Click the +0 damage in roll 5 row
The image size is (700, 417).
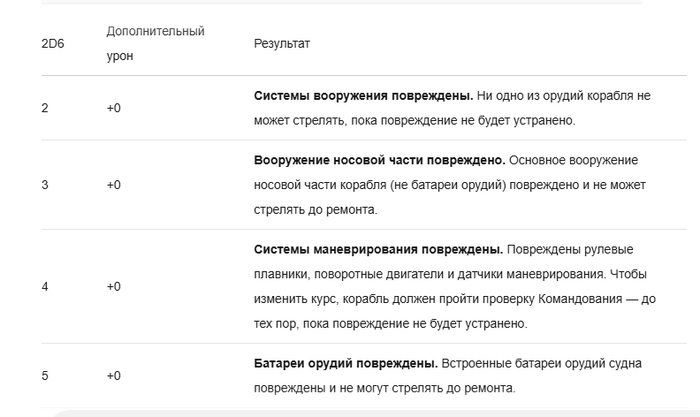pyautogui.click(x=113, y=376)
